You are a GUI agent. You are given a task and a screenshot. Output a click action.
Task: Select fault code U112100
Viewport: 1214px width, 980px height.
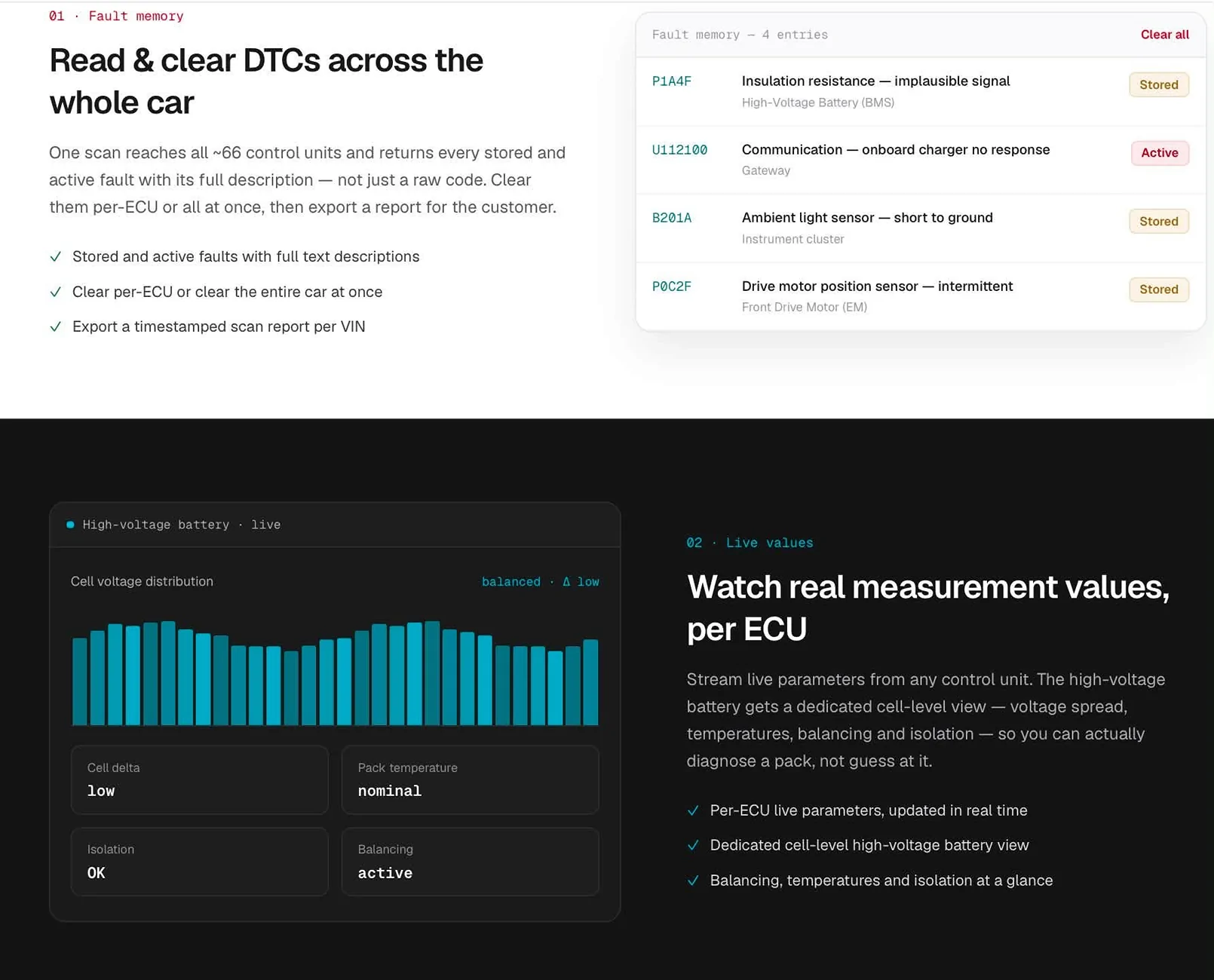679,150
